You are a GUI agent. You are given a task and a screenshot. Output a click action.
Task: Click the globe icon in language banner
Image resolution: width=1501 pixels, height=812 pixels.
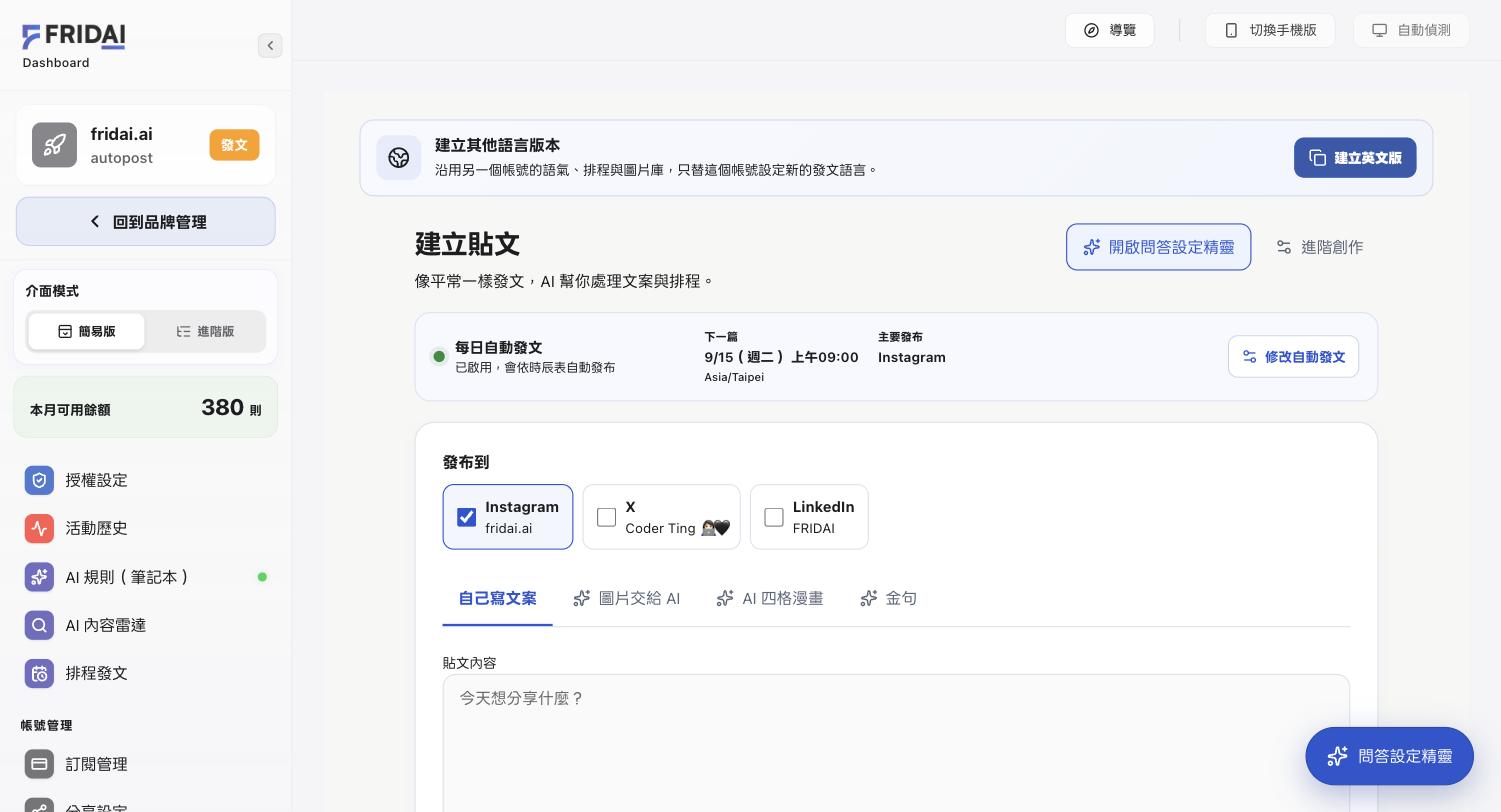398,158
